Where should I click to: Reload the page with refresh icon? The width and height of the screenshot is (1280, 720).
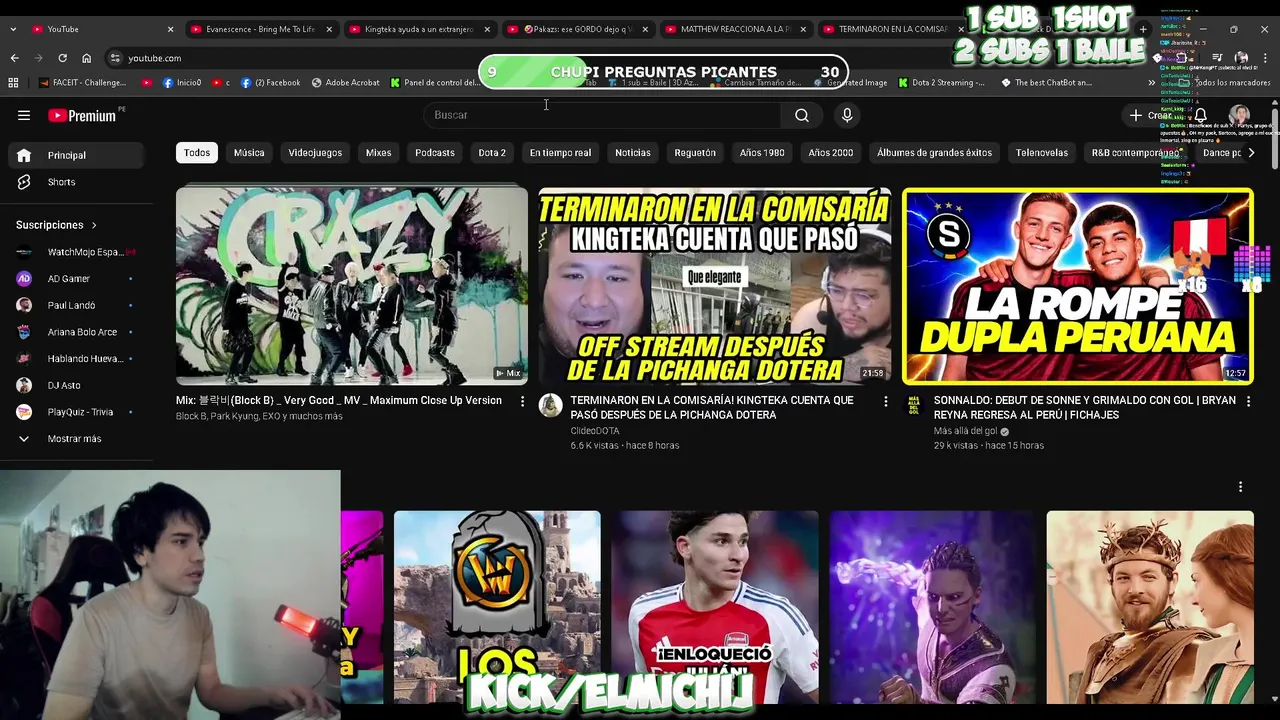62,58
